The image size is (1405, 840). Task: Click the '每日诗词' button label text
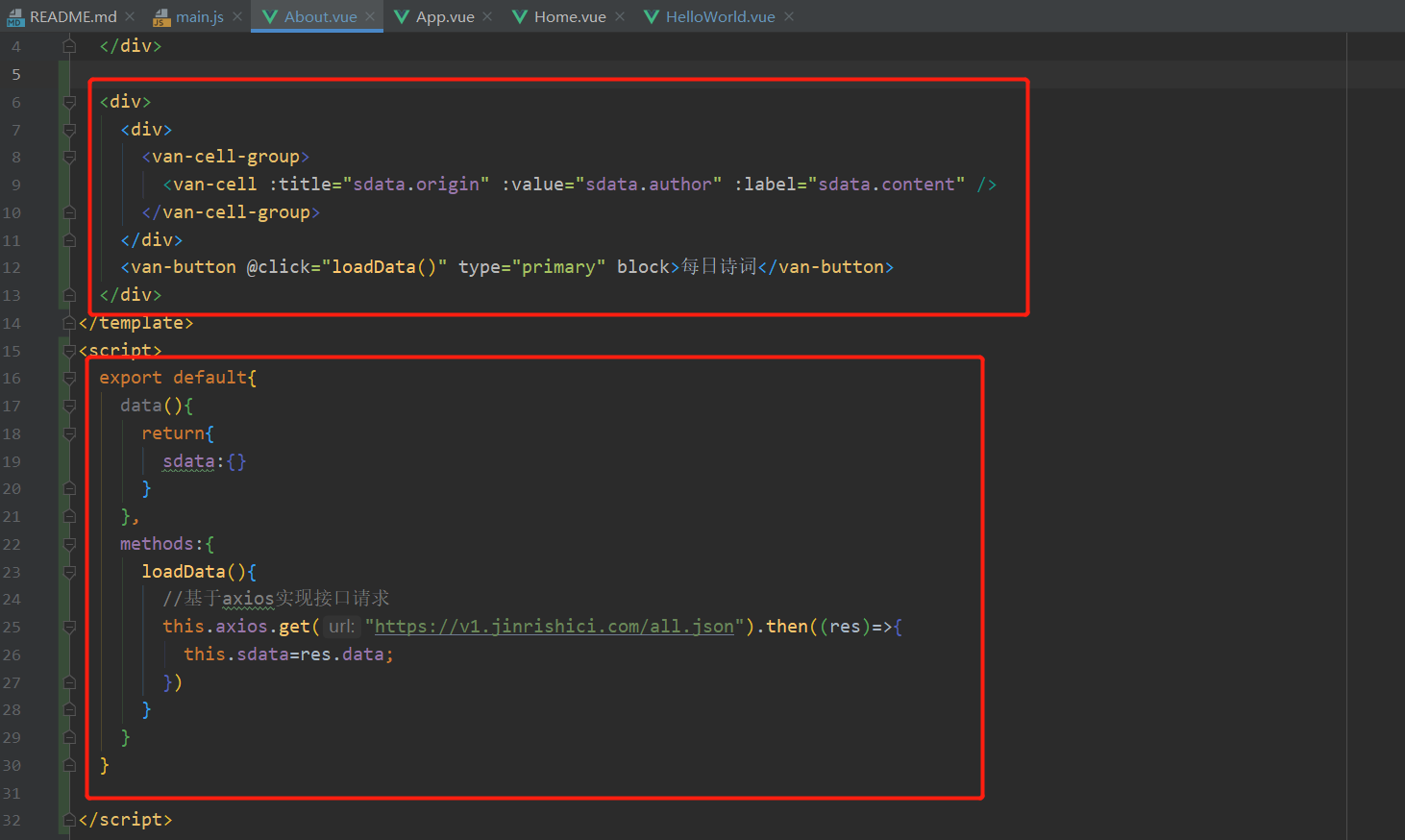coord(719,266)
